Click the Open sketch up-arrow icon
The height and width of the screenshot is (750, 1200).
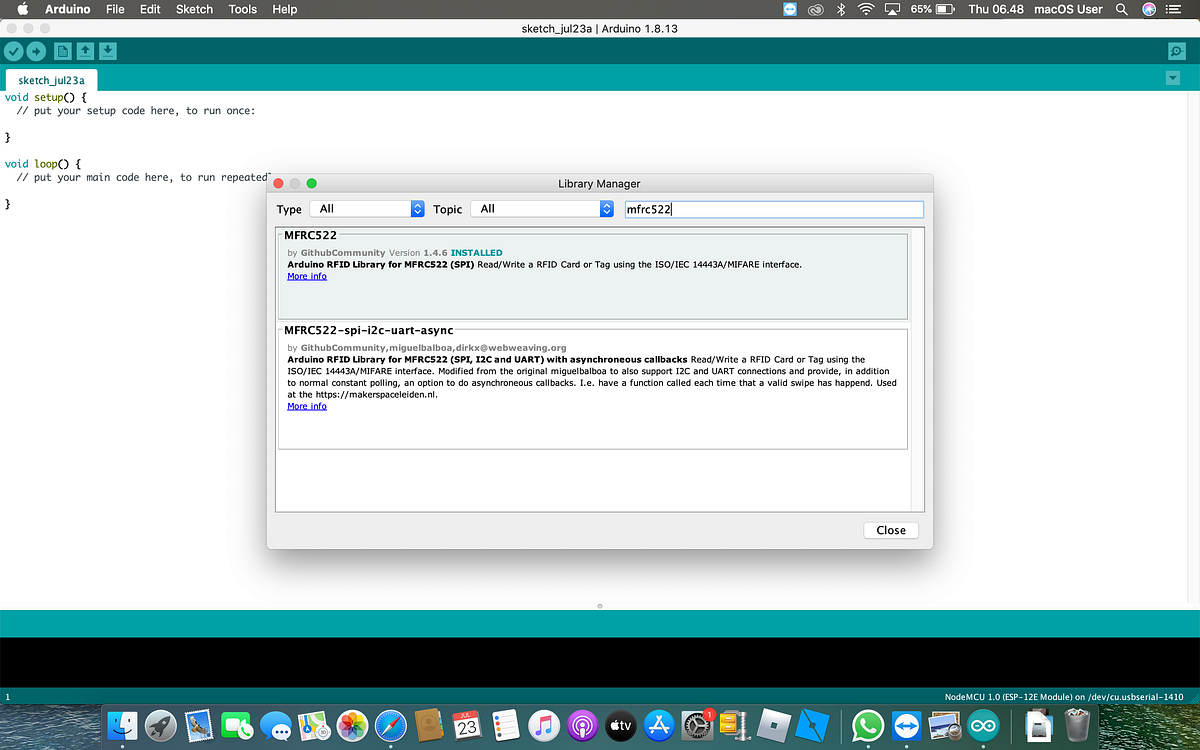pos(85,51)
